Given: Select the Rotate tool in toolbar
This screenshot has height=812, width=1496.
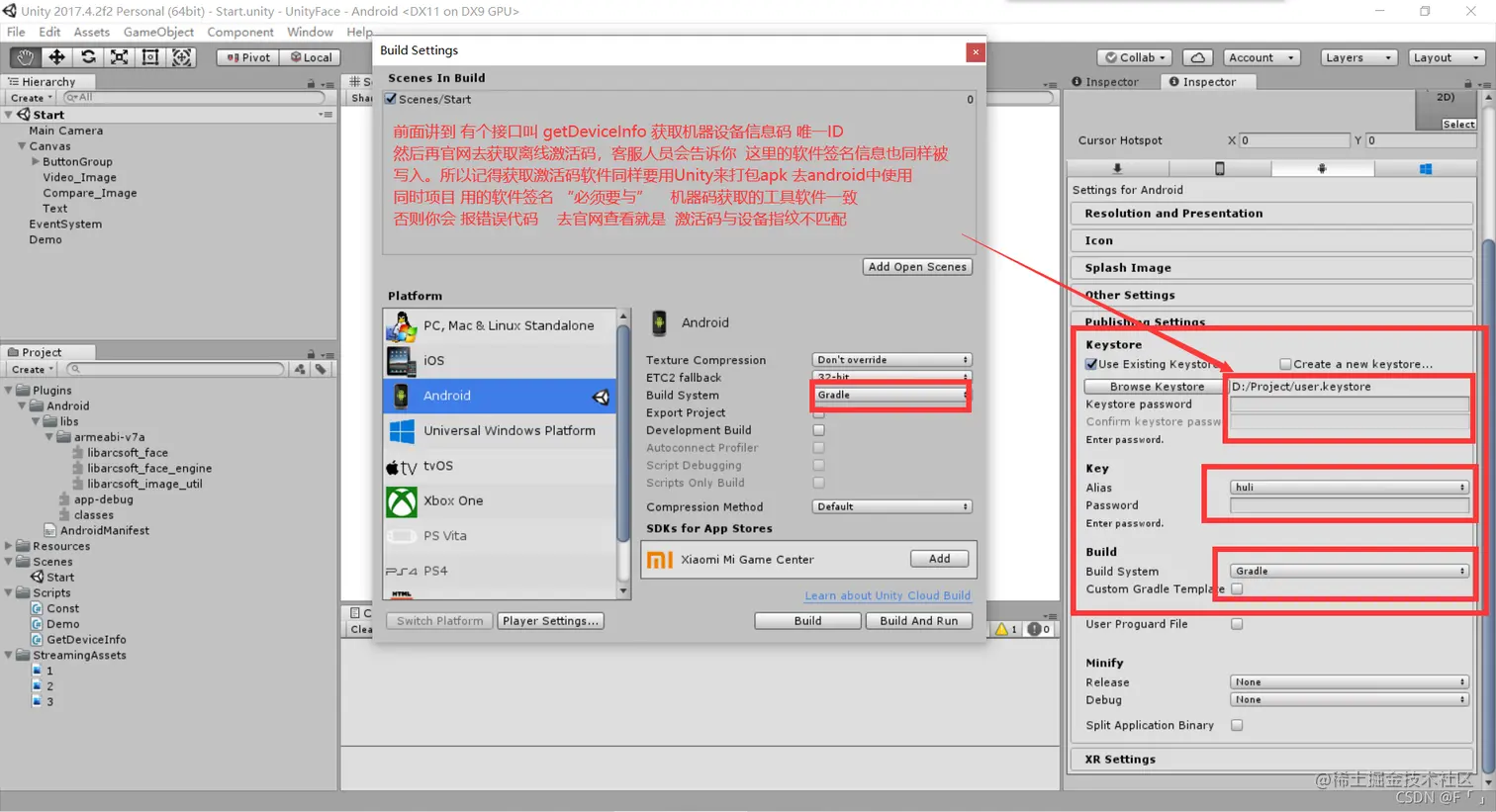Looking at the screenshot, I should [88, 57].
